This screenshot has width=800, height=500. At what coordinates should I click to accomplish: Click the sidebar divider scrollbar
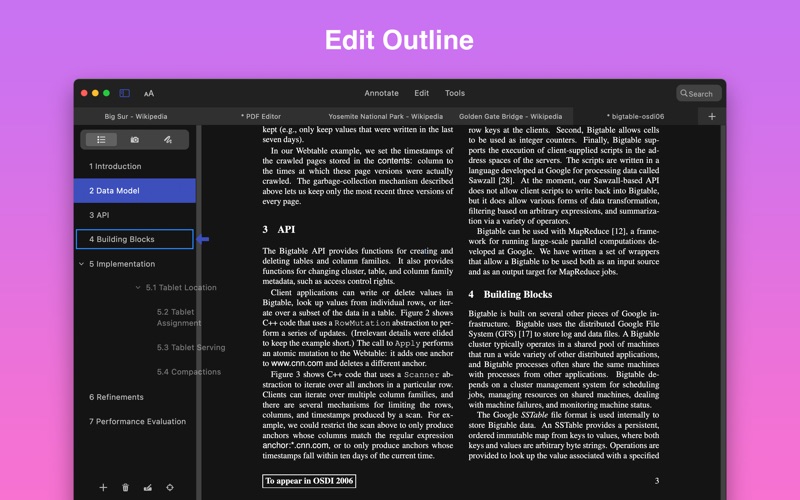[x=199, y=312]
